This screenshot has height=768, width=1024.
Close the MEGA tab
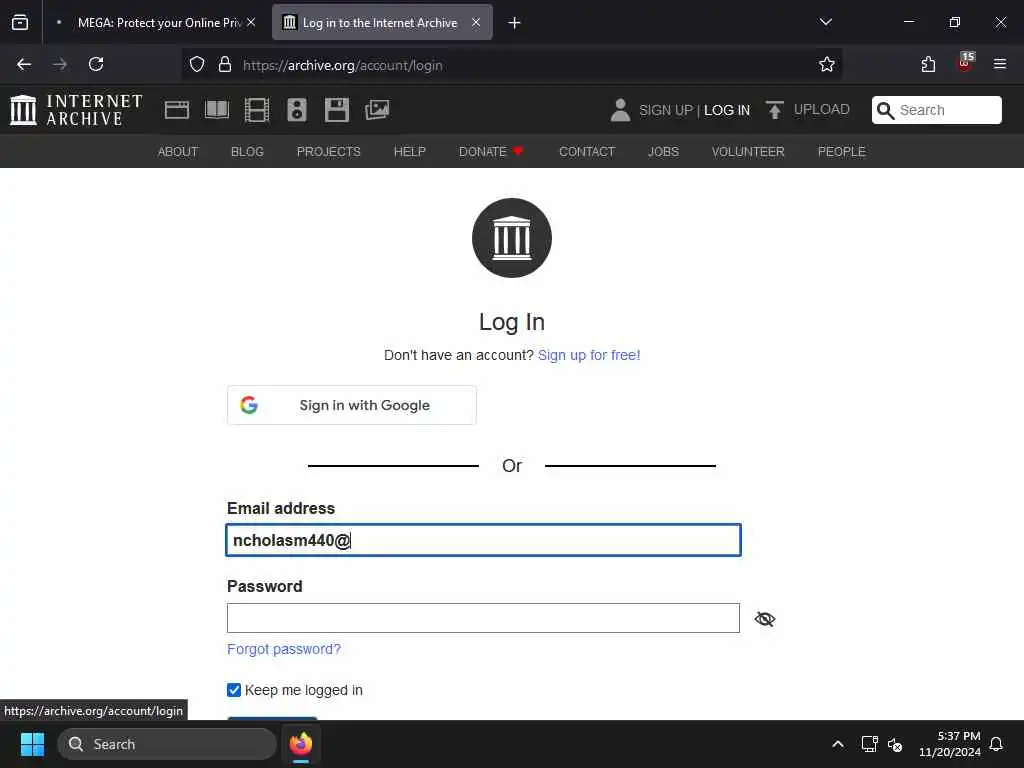coord(251,22)
